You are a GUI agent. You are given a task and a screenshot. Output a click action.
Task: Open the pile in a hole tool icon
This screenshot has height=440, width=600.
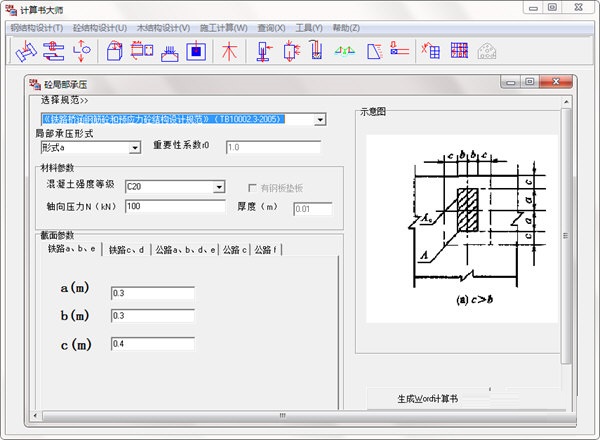pyautogui.click(x=316, y=51)
